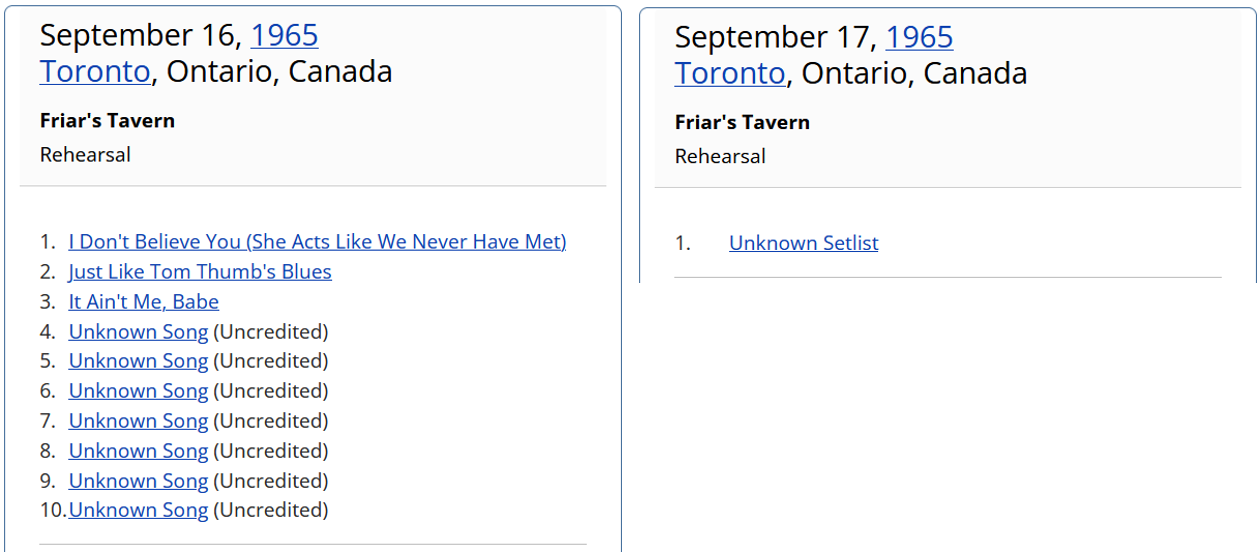Click Toronto link under September 17 heading

pyautogui.click(x=730, y=73)
